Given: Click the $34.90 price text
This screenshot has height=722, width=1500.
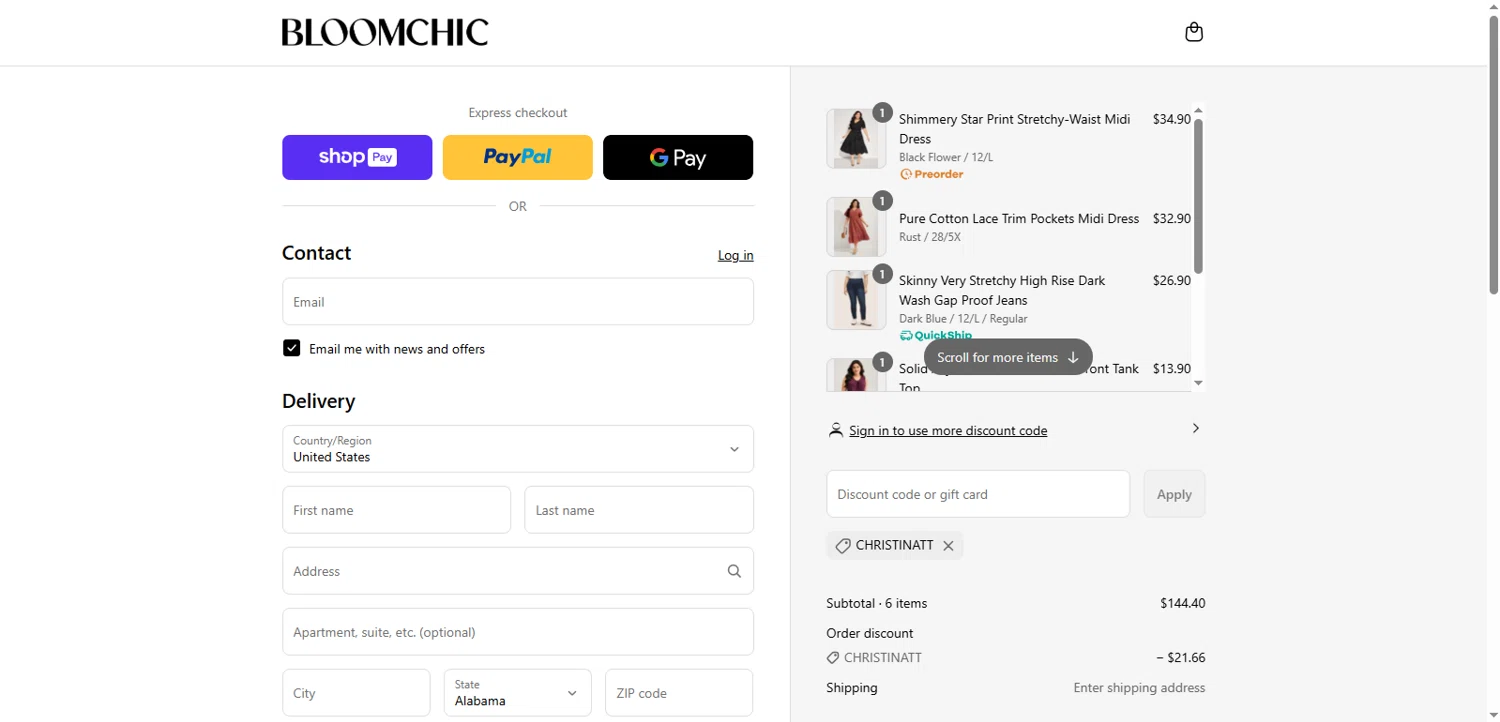Looking at the screenshot, I should click(x=1172, y=119).
